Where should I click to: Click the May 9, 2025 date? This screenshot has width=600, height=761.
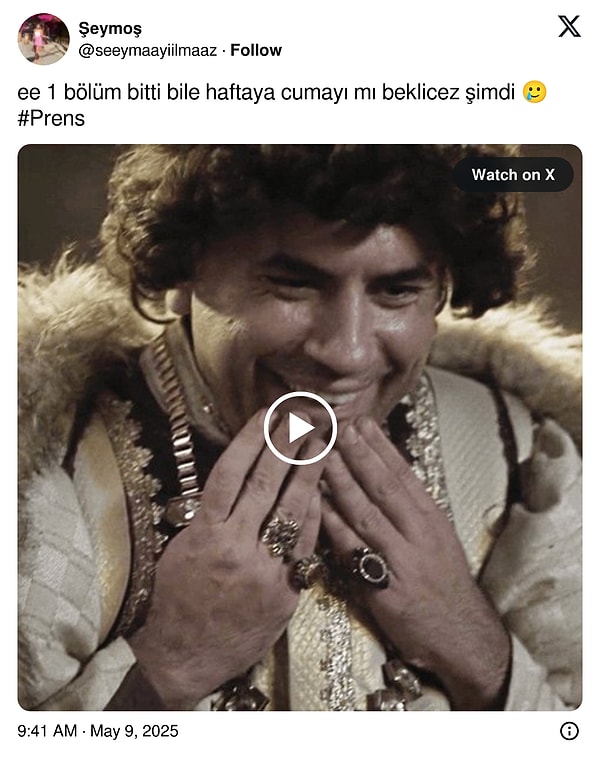pyautogui.click(x=134, y=731)
